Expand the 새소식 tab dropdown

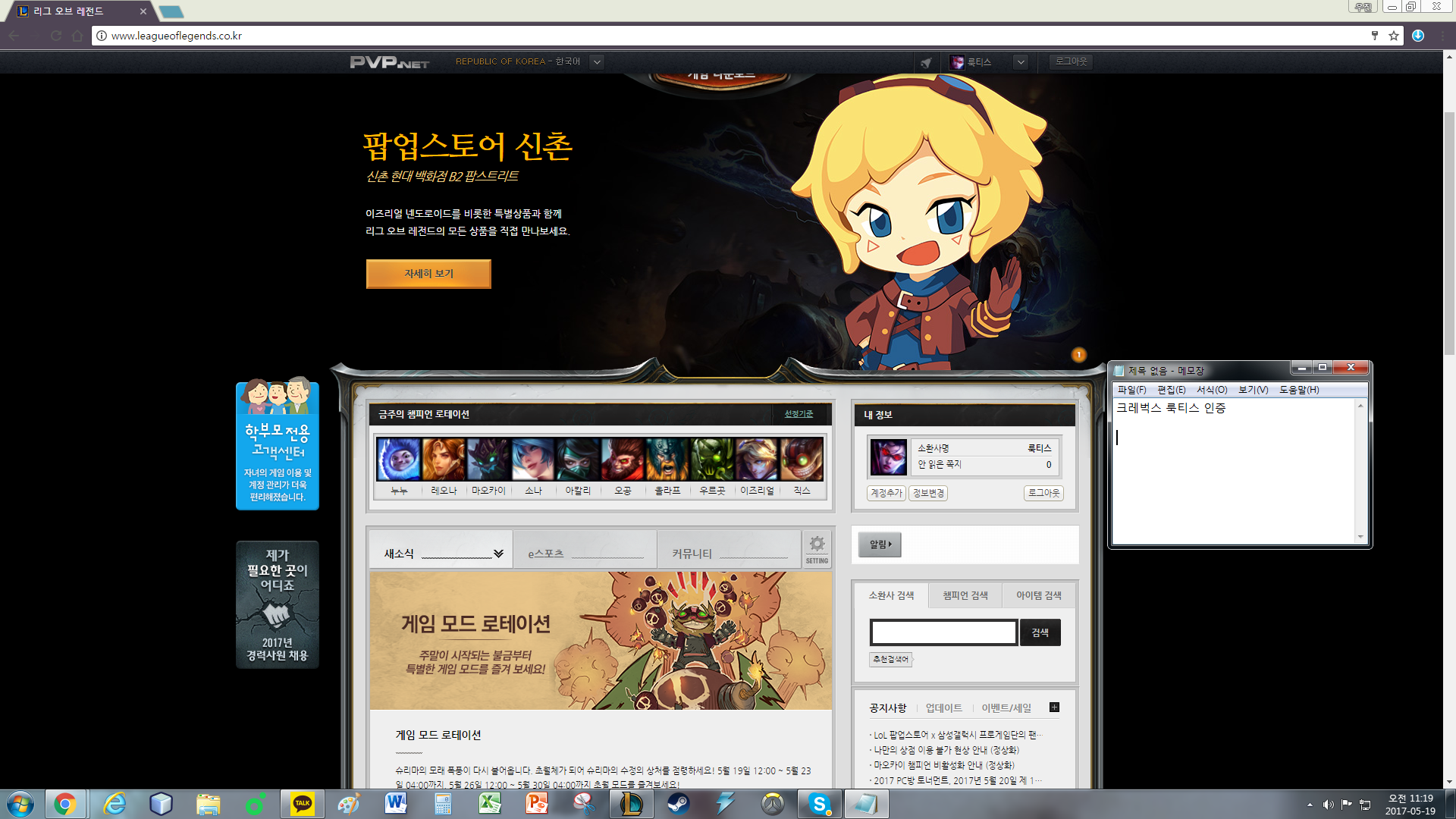(498, 554)
